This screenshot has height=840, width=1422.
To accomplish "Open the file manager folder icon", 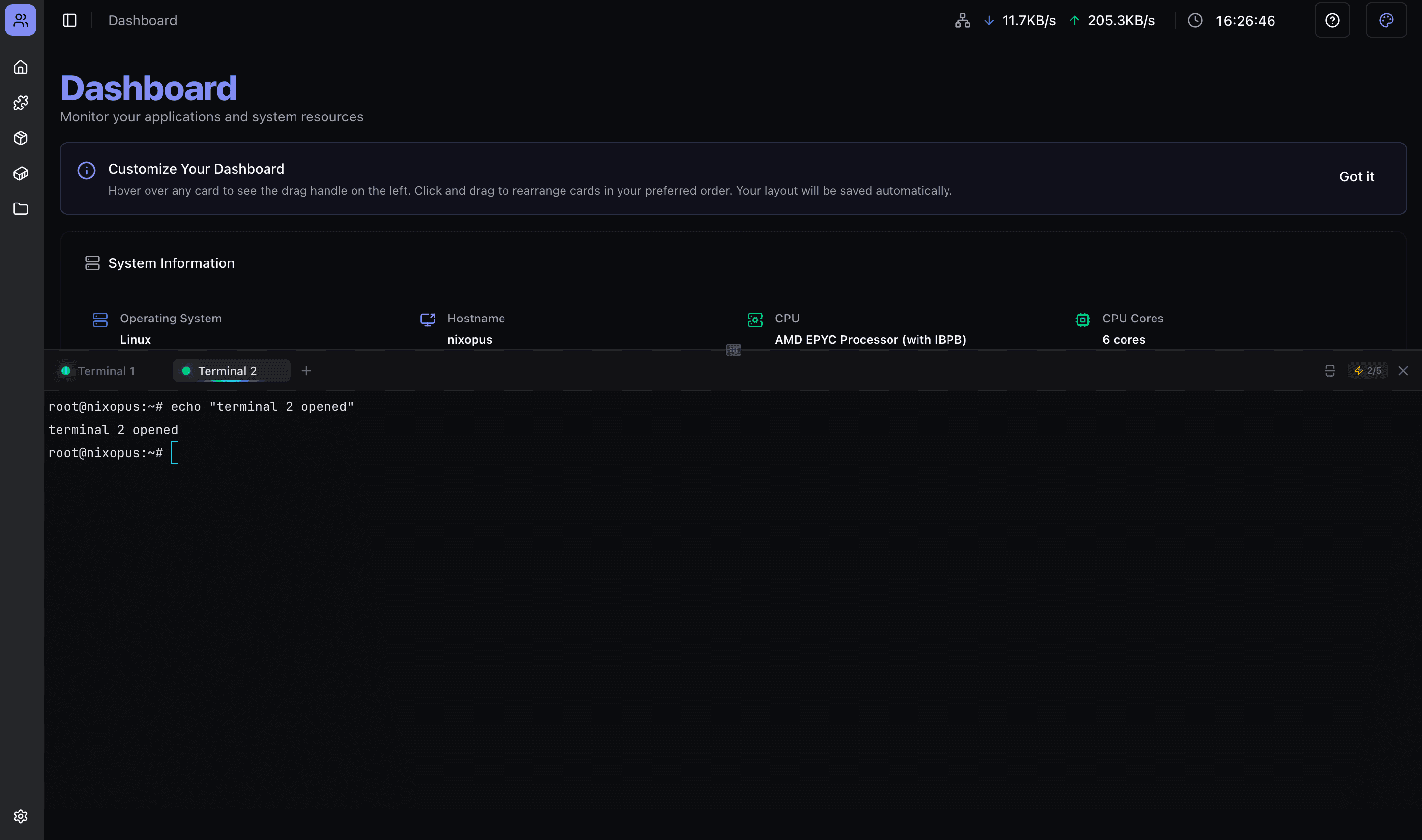I will click(21, 209).
